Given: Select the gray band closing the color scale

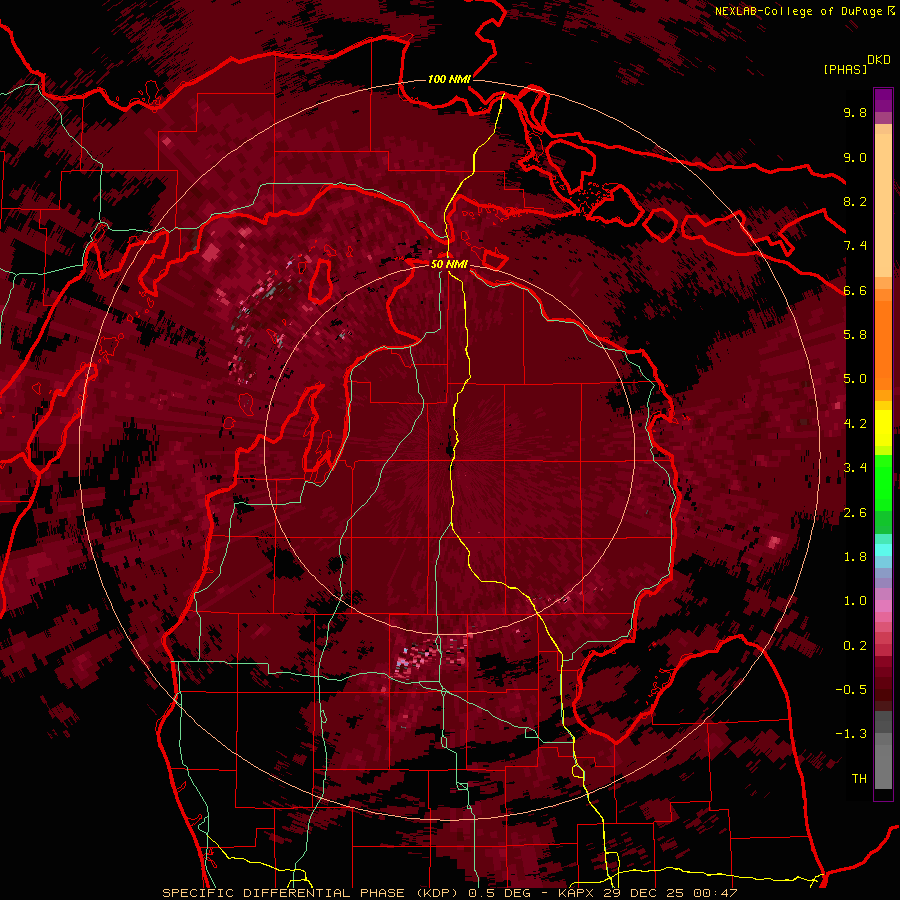Looking at the screenshot, I should point(883,751).
